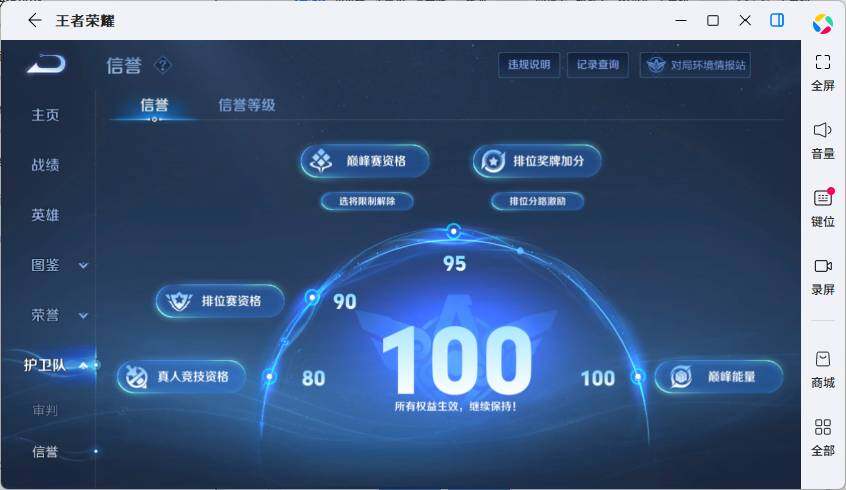Open the 商城 shop icon
Image resolution: width=846 pixels, height=490 pixels.
pyautogui.click(x=822, y=359)
